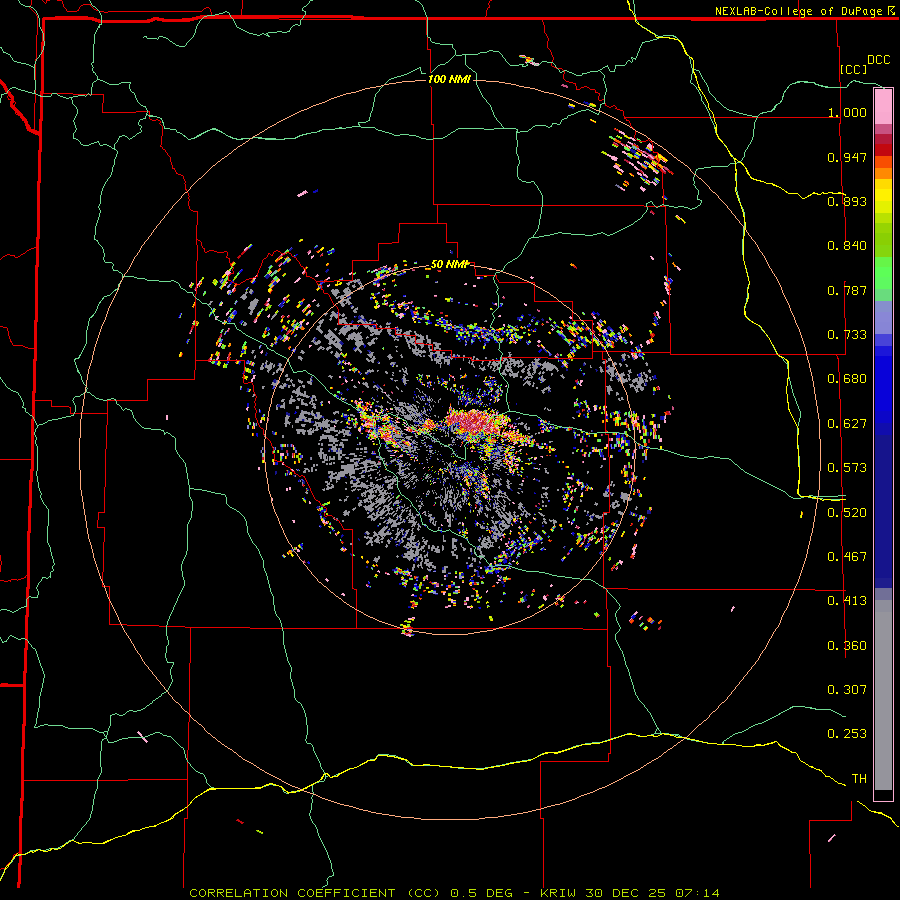Click the 0.520 scale value
900x900 pixels.
point(847,513)
